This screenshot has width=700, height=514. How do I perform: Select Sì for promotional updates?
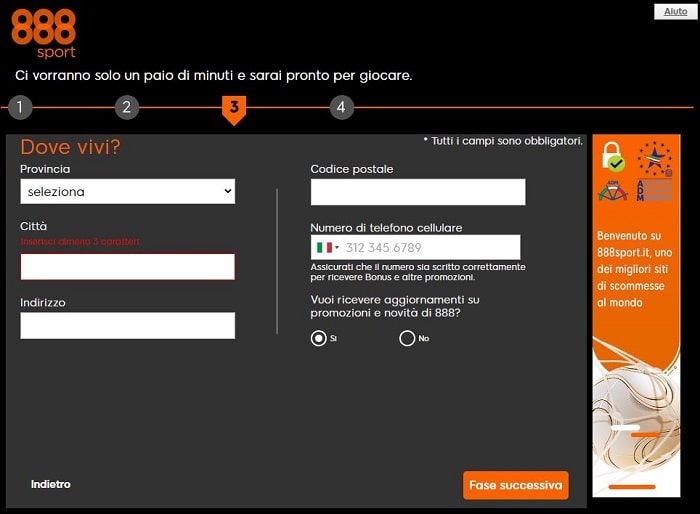pyautogui.click(x=318, y=338)
